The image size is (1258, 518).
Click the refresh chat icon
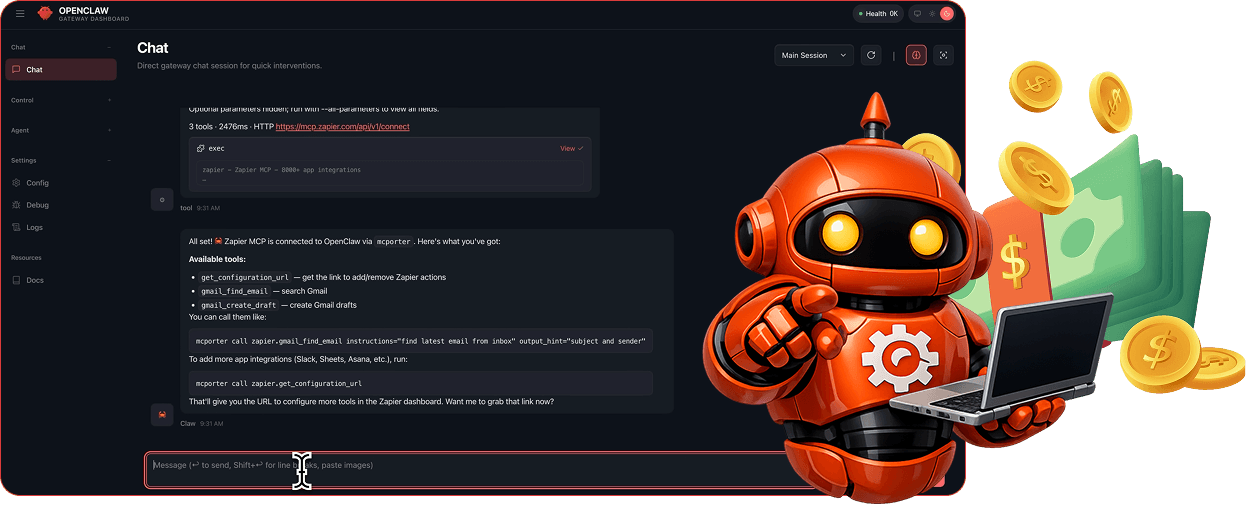[871, 55]
